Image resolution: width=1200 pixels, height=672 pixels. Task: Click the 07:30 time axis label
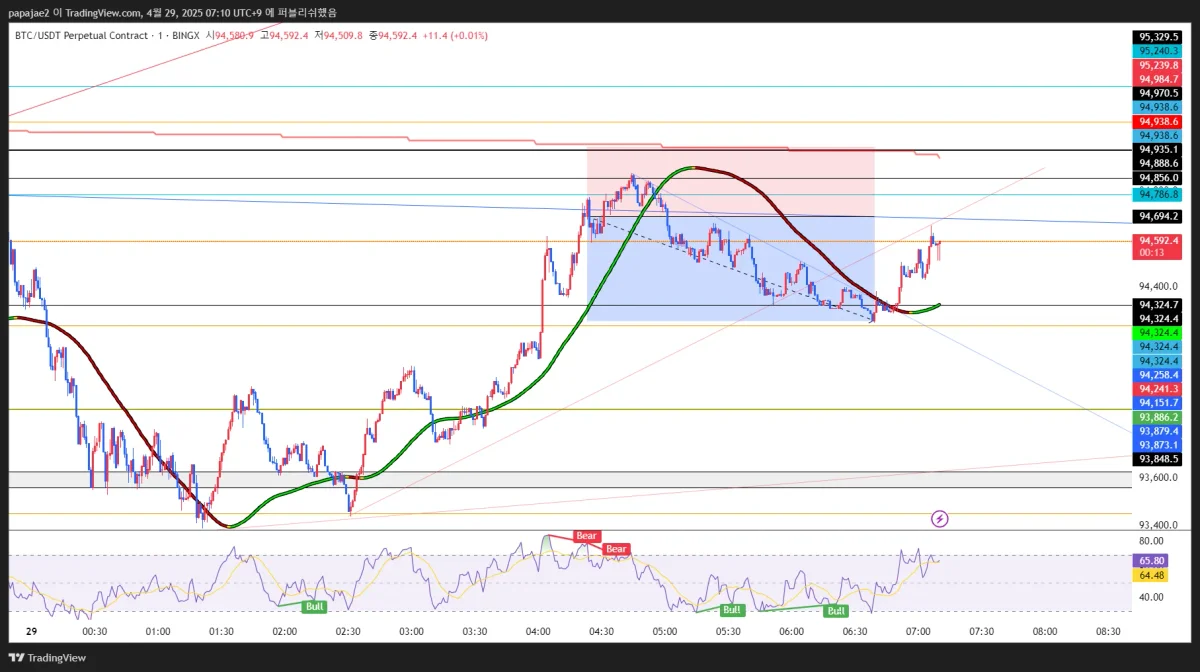point(982,632)
